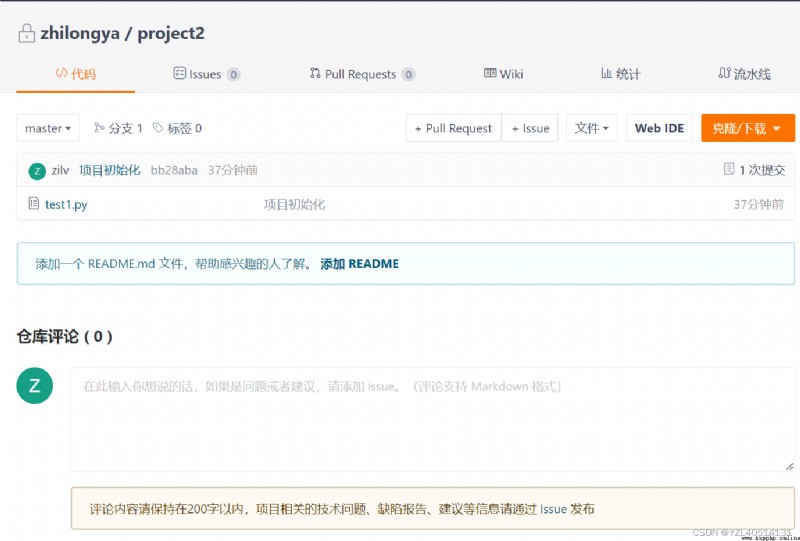Screen dimensions: 800x541
Task: Click the file icon beside test1.py
Action: pos(34,204)
